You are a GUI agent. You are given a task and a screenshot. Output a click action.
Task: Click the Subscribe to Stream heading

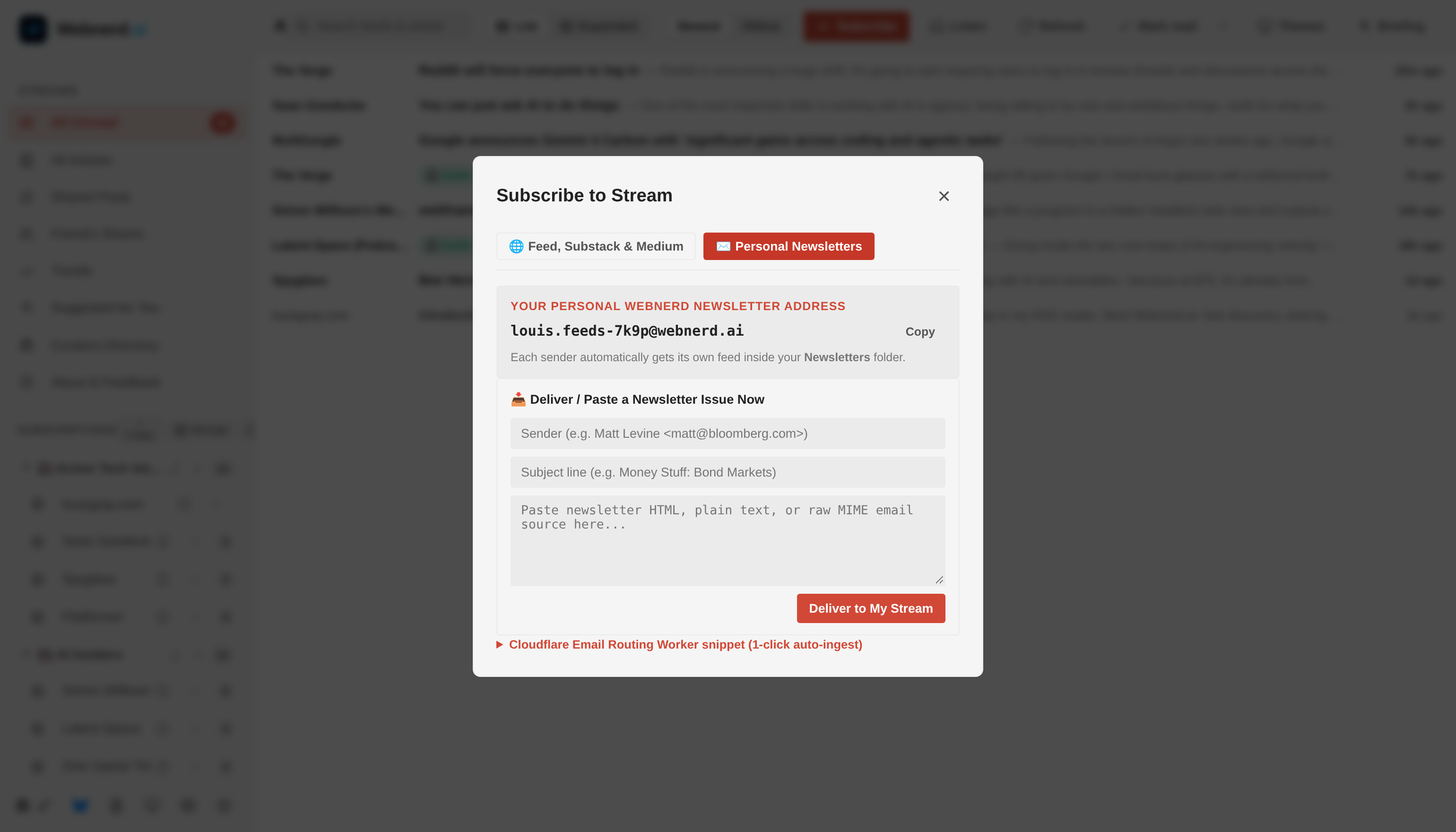[x=584, y=195]
